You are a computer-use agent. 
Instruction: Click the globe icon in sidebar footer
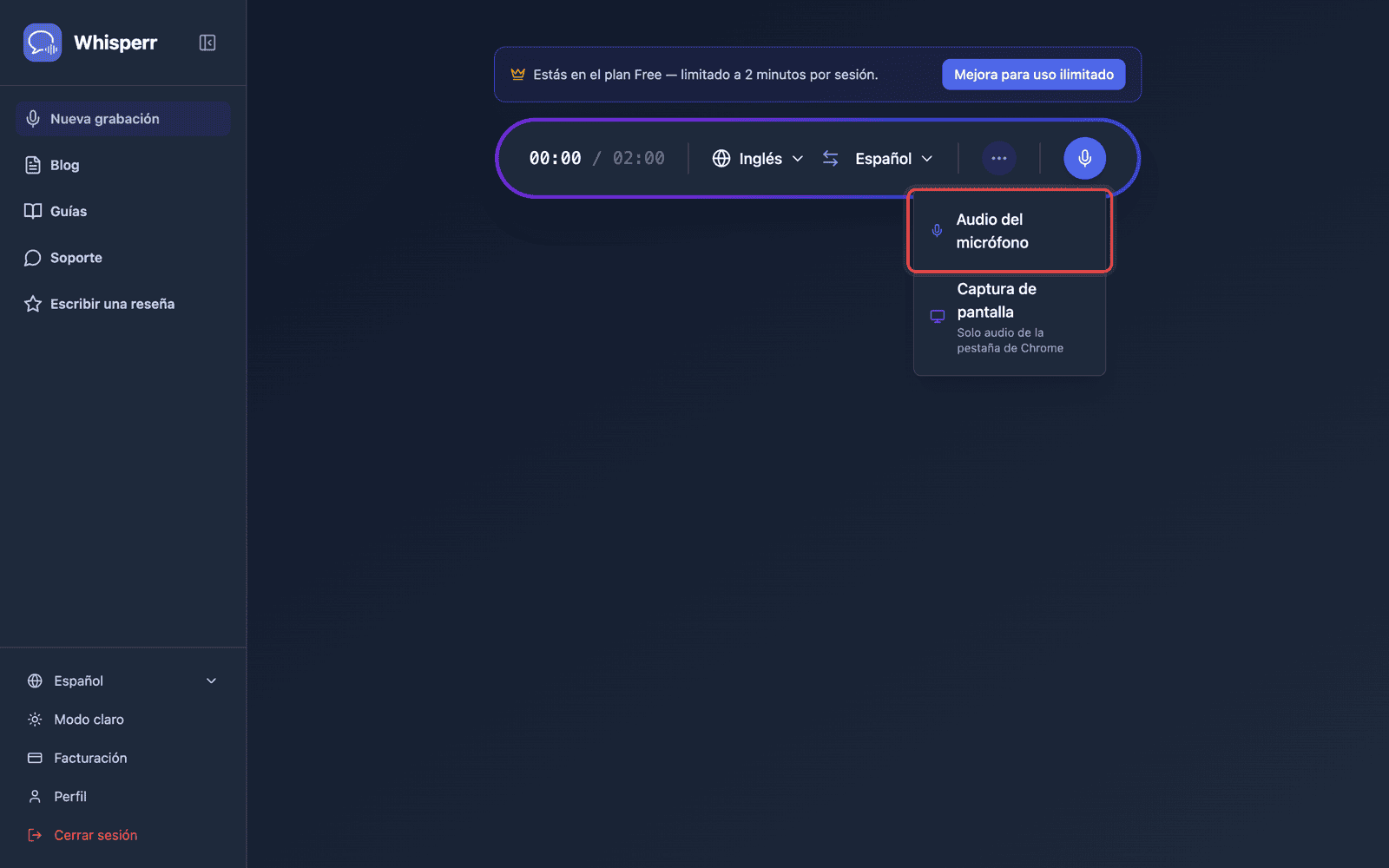[x=35, y=681]
